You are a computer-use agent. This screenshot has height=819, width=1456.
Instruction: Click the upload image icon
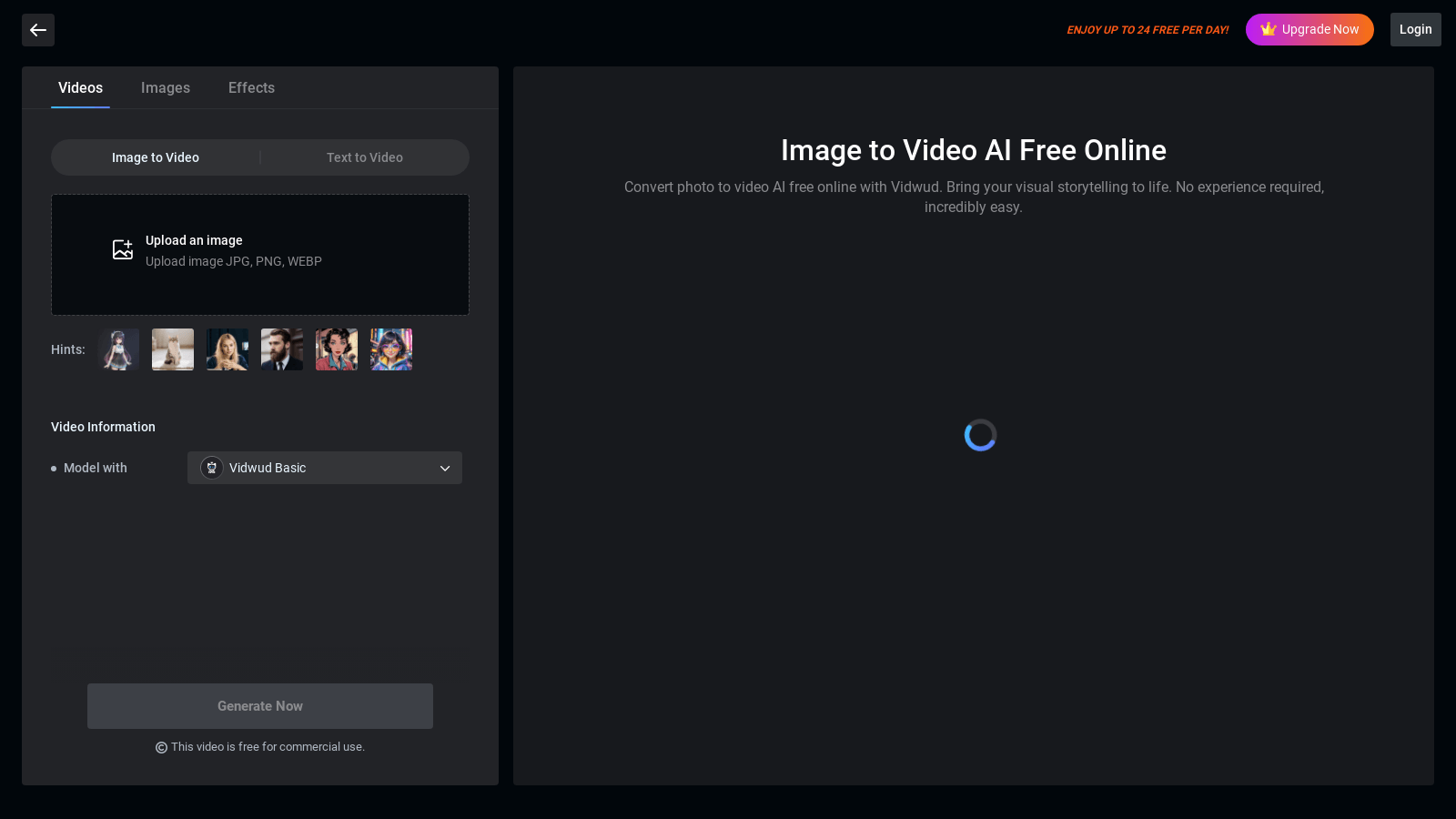(123, 249)
